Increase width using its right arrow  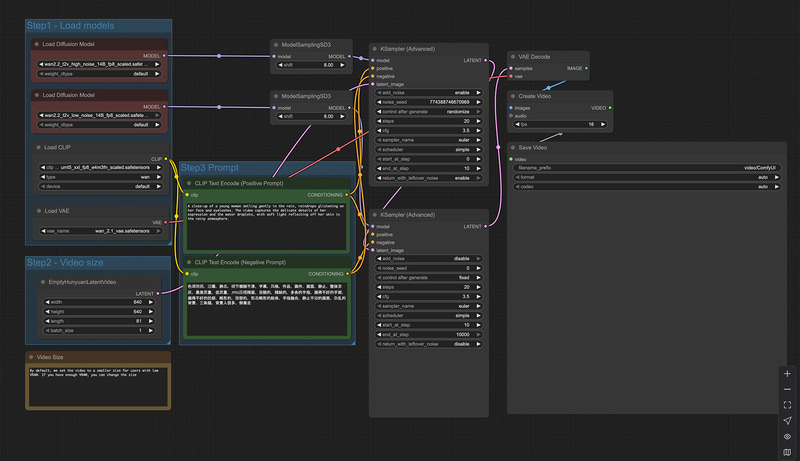pos(151,302)
